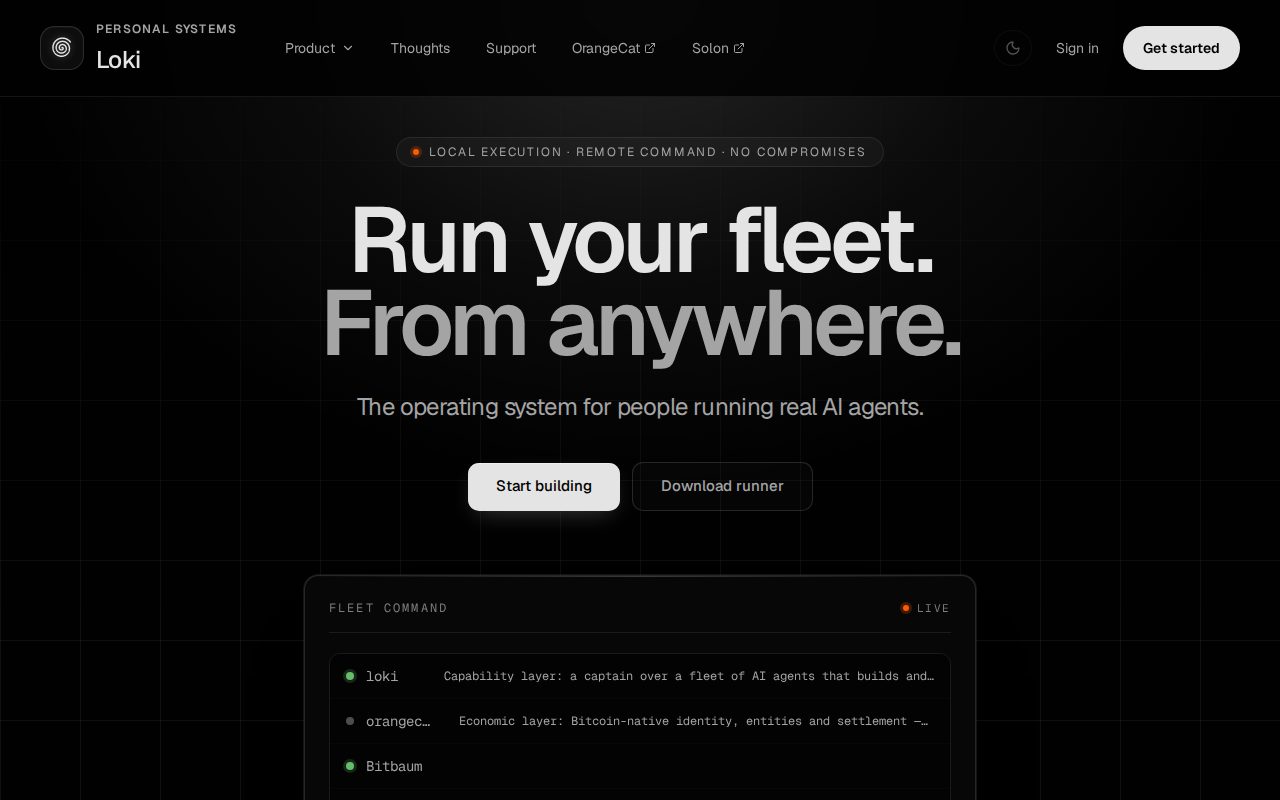The image size is (1280, 800).
Task: Click the green status dot beside loki
Action: click(x=350, y=676)
